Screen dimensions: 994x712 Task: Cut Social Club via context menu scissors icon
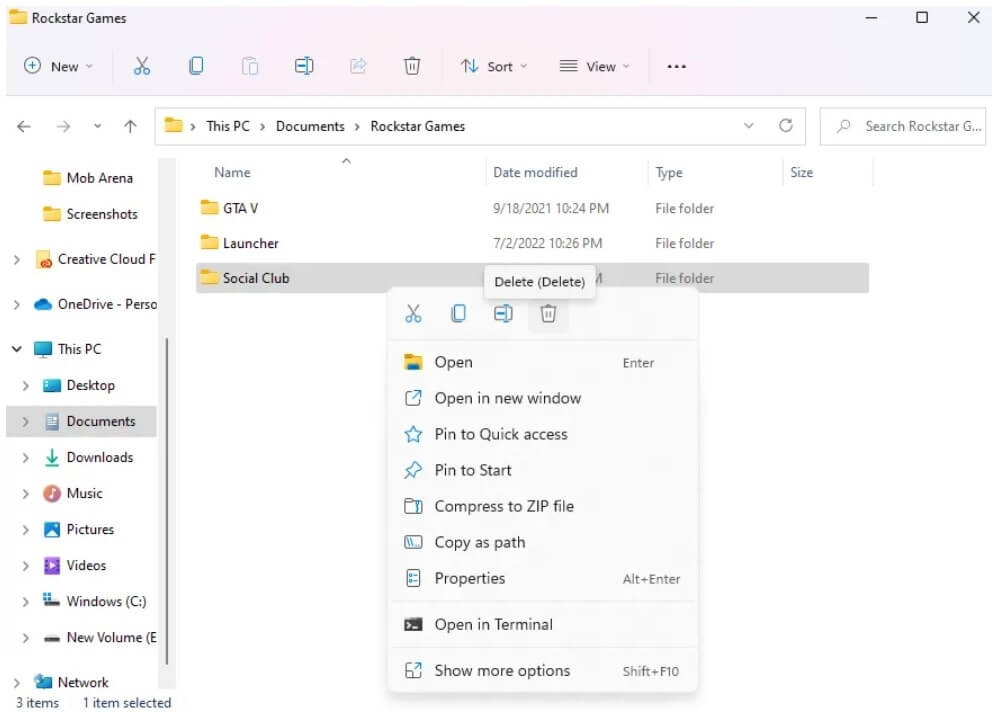point(413,313)
